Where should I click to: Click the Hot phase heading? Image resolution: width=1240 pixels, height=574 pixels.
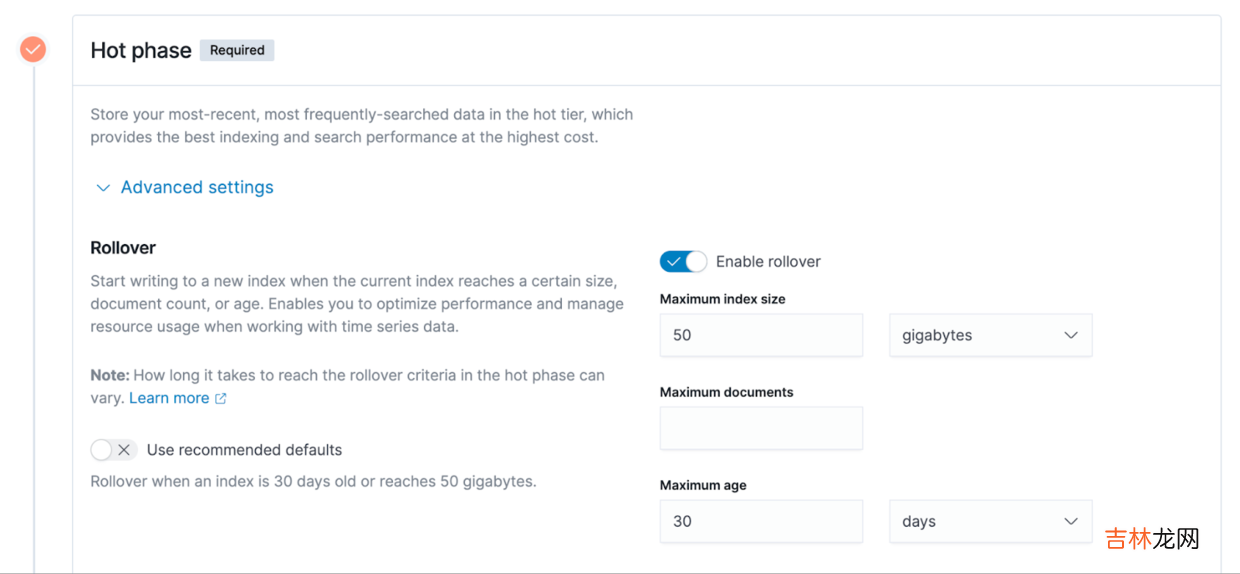141,51
